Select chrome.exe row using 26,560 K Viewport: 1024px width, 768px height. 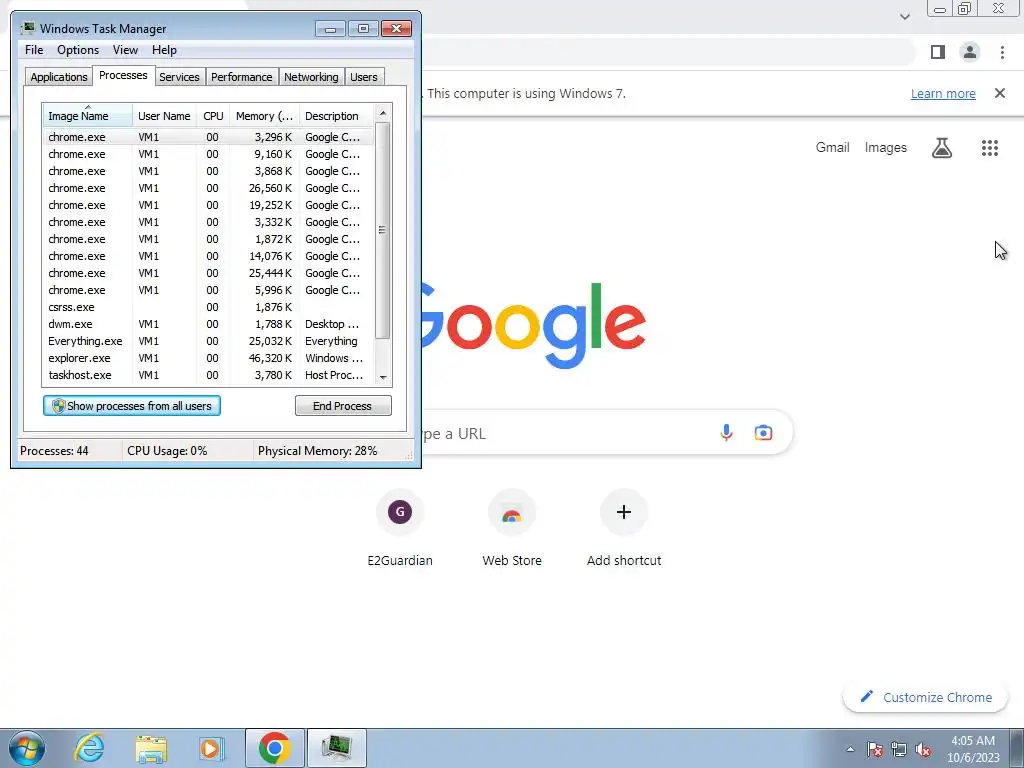[x=209, y=188]
